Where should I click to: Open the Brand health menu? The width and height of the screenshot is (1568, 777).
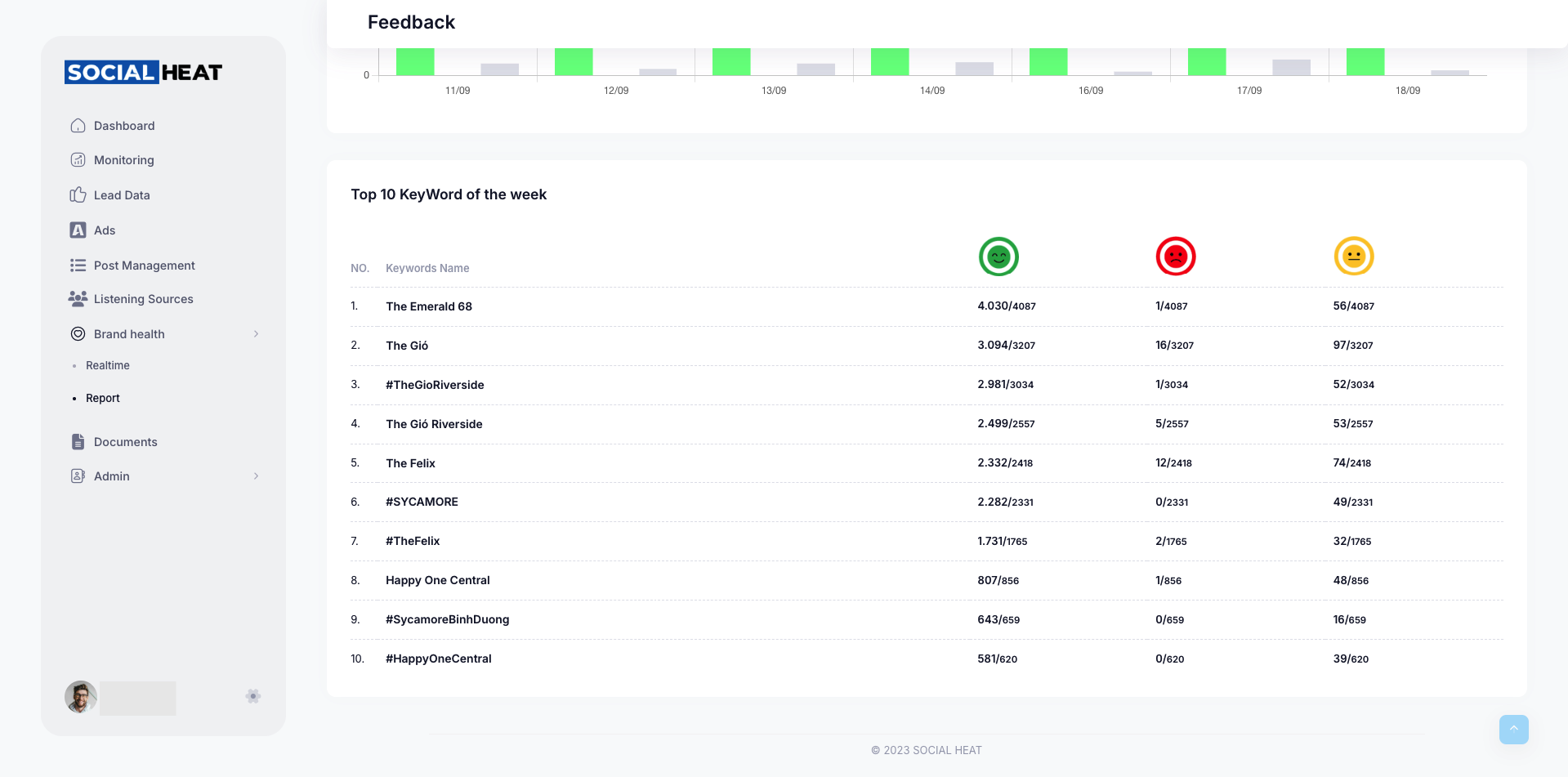coord(129,334)
